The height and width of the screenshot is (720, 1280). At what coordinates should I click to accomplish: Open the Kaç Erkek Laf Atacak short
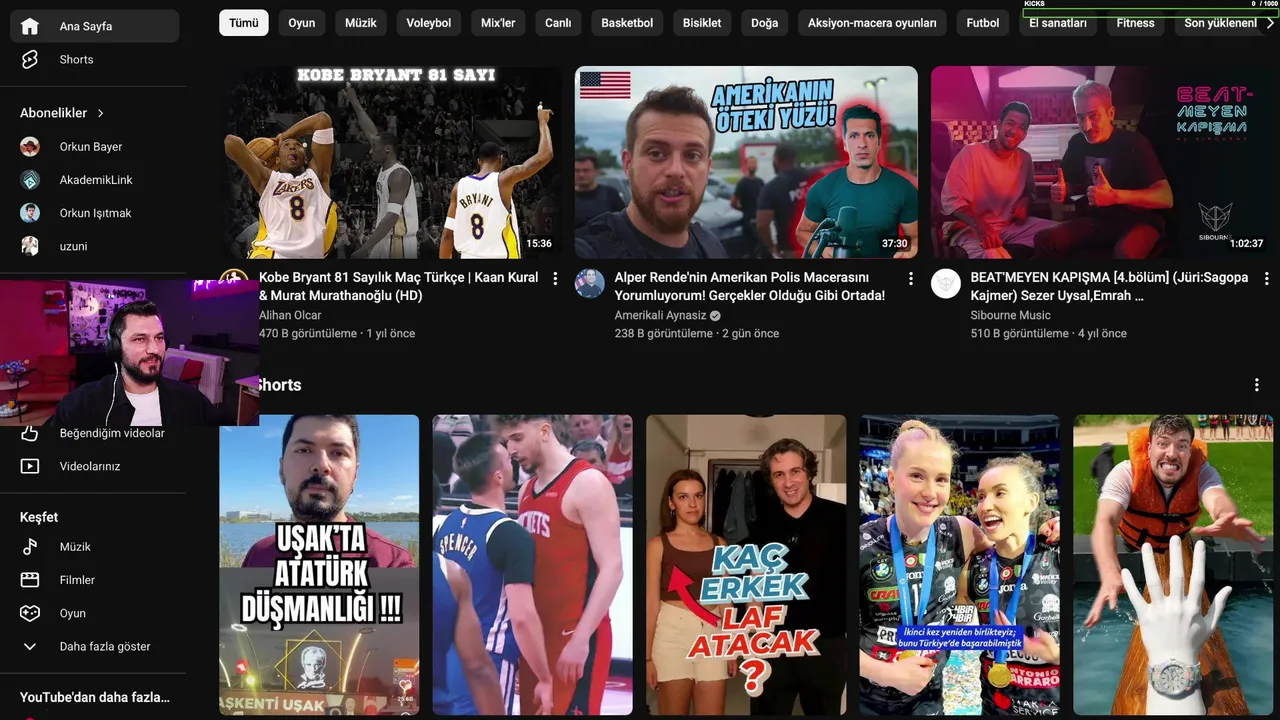point(746,565)
